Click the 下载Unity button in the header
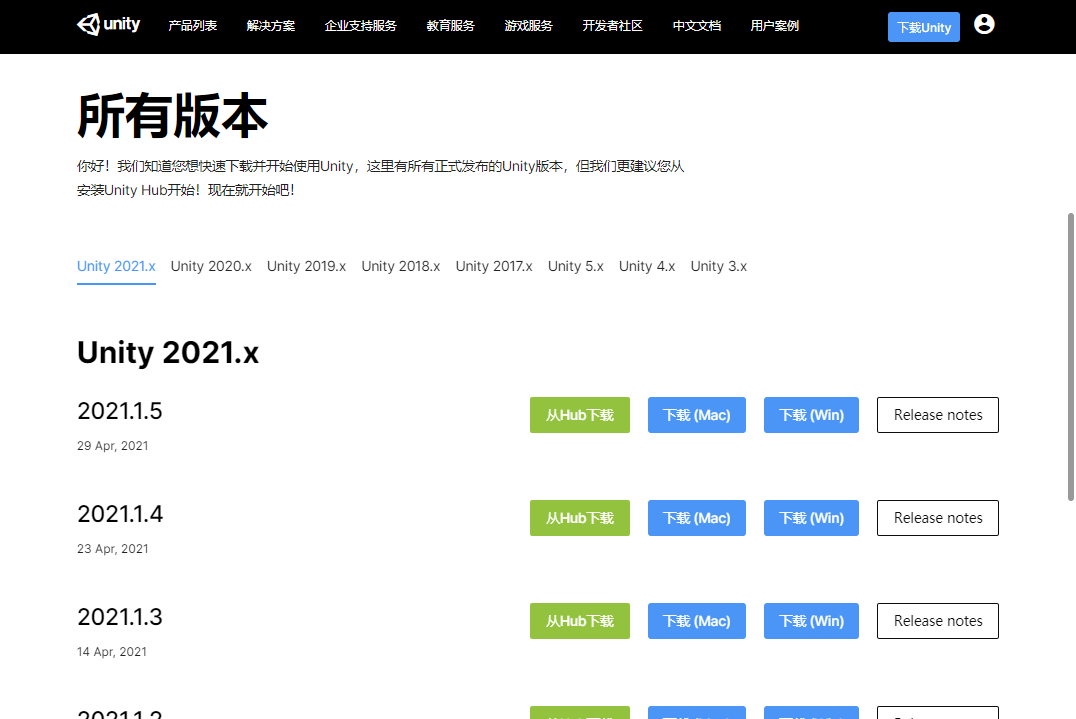1076x719 pixels. click(x=923, y=27)
